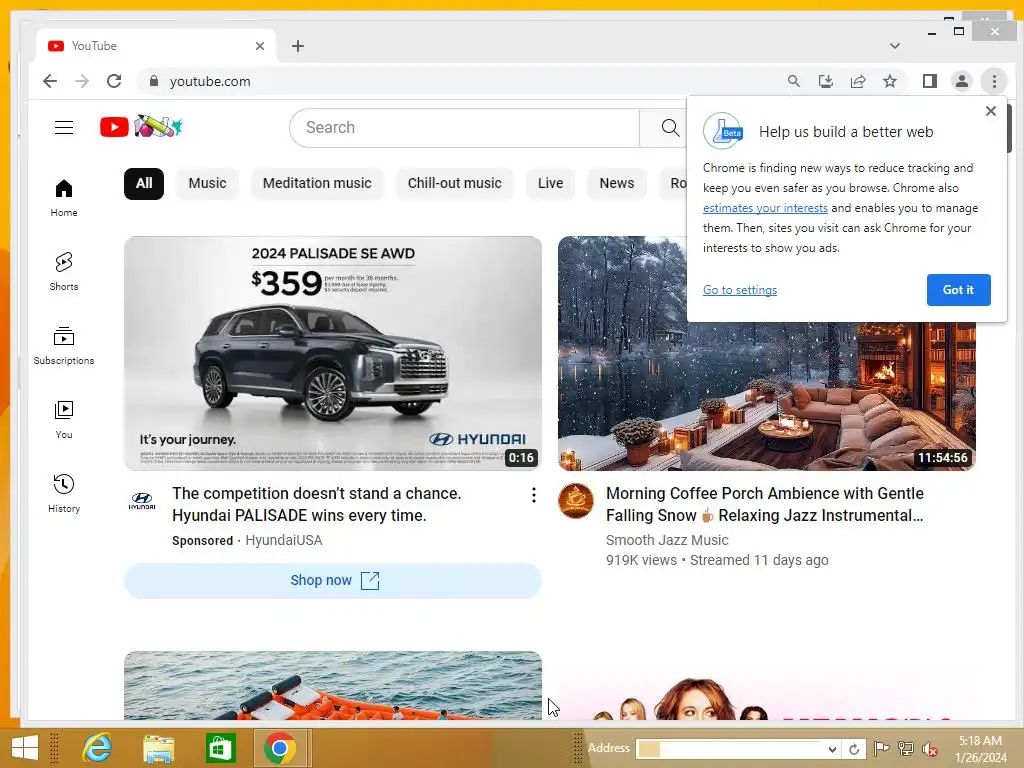Open clock showing 5:18 AM
Image resolution: width=1024 pixels, height=768 pixels.
pyautogui.click(x=980, y=749)
